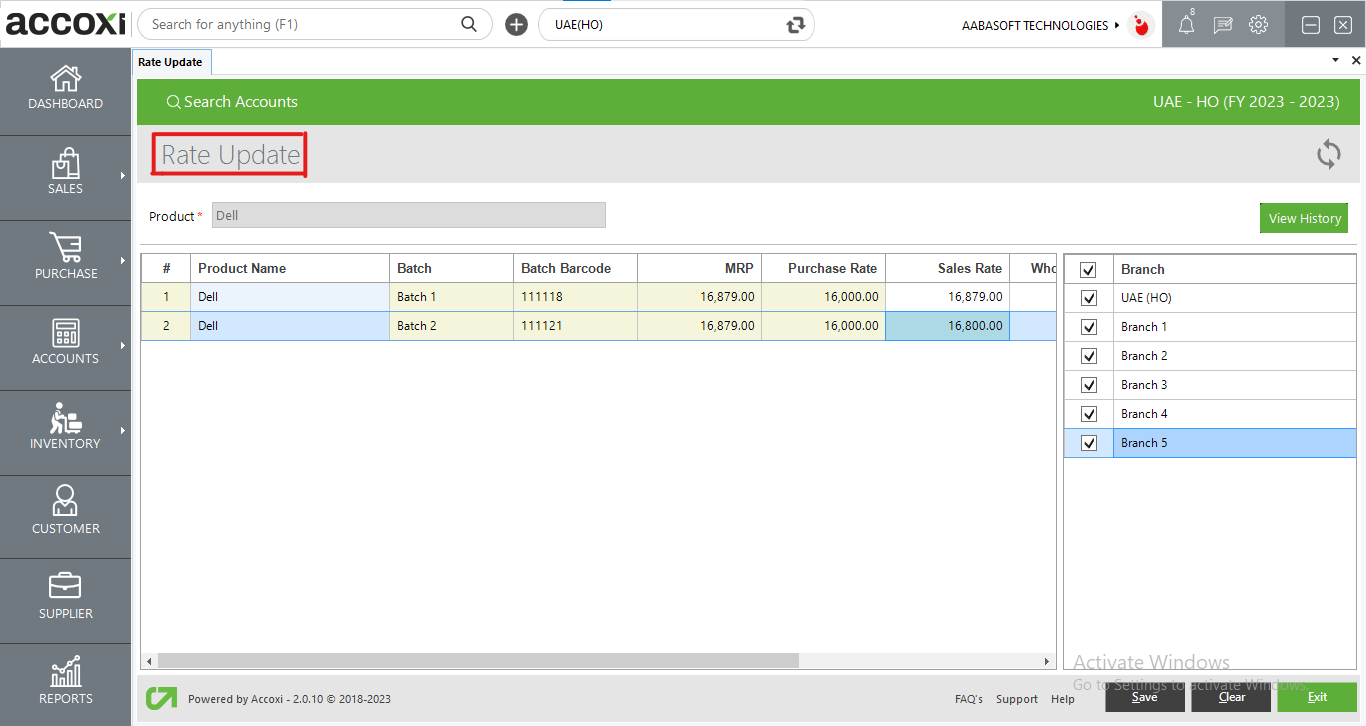Click the Save button
This screenshot has height=726, width=1366.
(1144, 697)
